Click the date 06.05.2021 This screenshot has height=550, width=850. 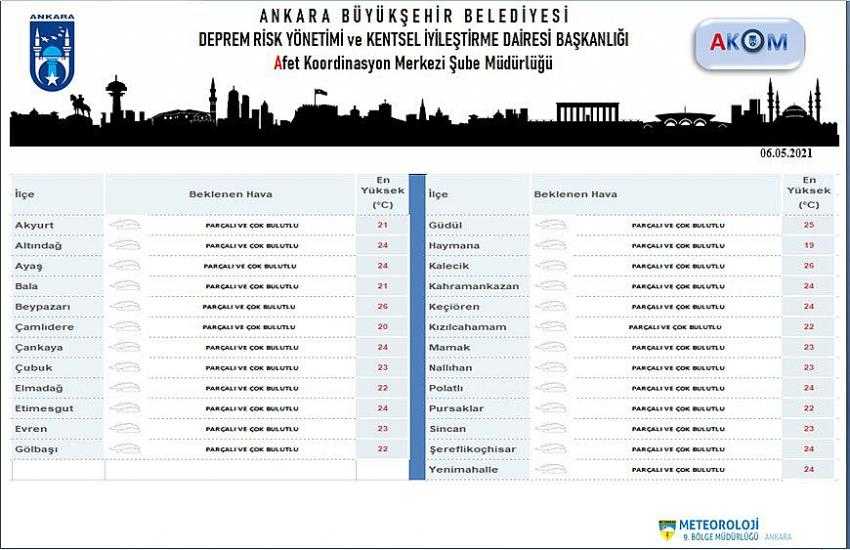787,152
